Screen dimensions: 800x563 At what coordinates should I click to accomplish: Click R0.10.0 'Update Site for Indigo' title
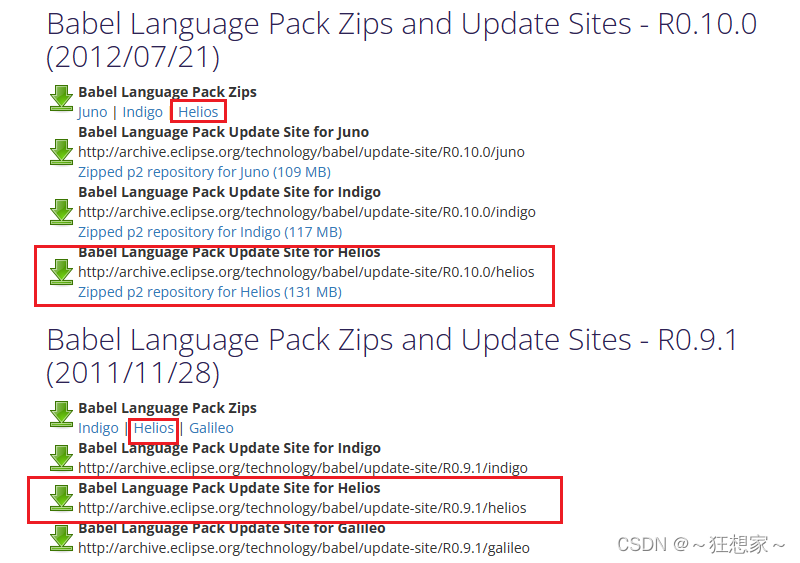point(229,192)
